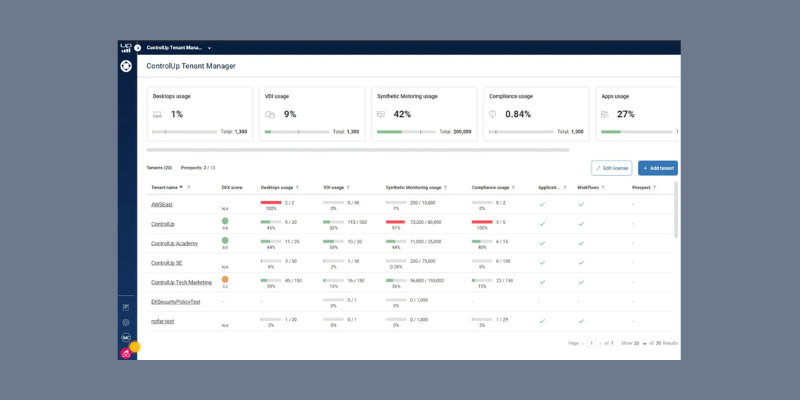
Task: Select the Tenants (20) tab
Action: click(x=160, y=168)
